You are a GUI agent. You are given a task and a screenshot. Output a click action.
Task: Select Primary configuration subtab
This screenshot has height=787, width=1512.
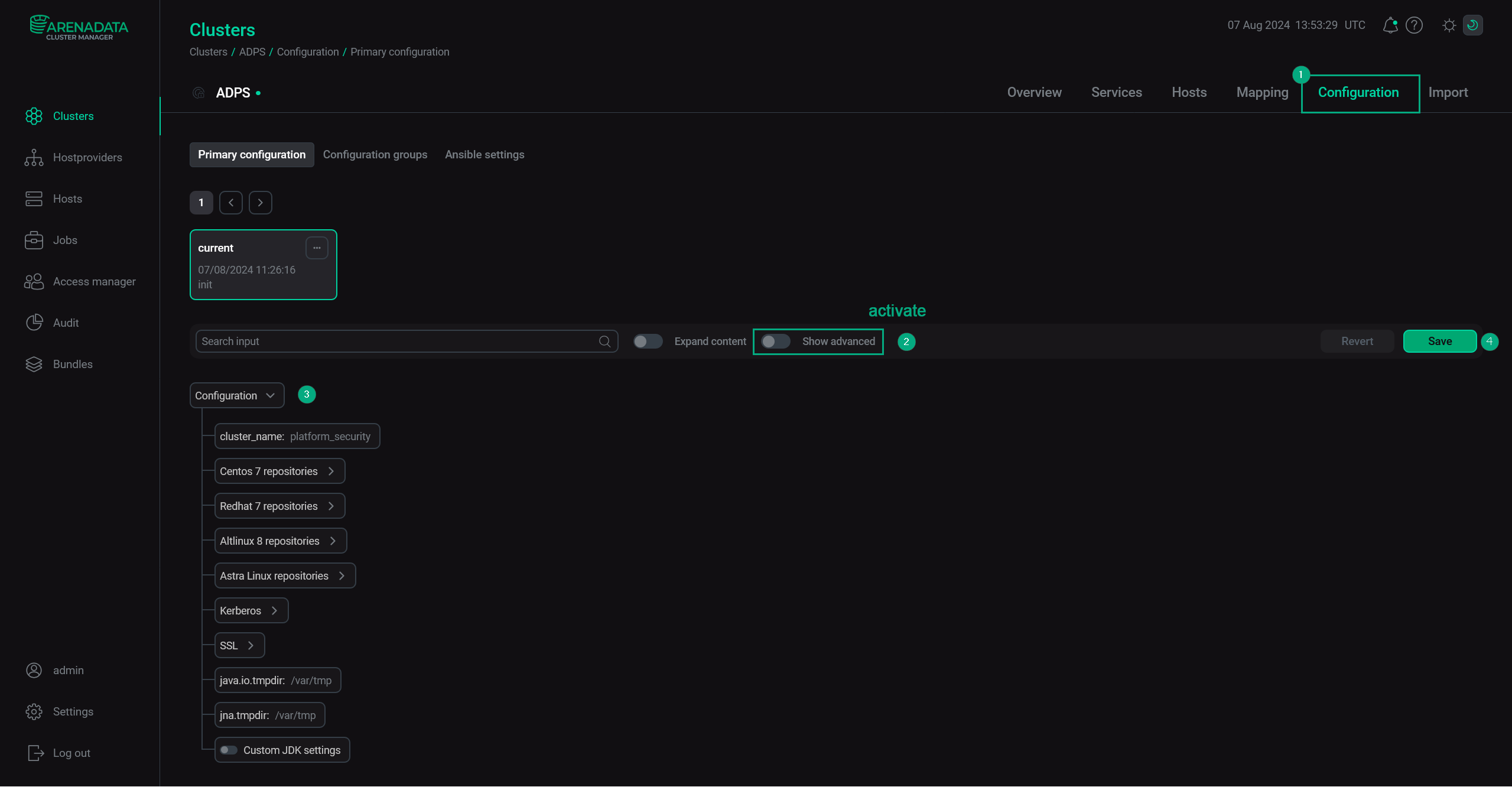click(x=252, y=154)
